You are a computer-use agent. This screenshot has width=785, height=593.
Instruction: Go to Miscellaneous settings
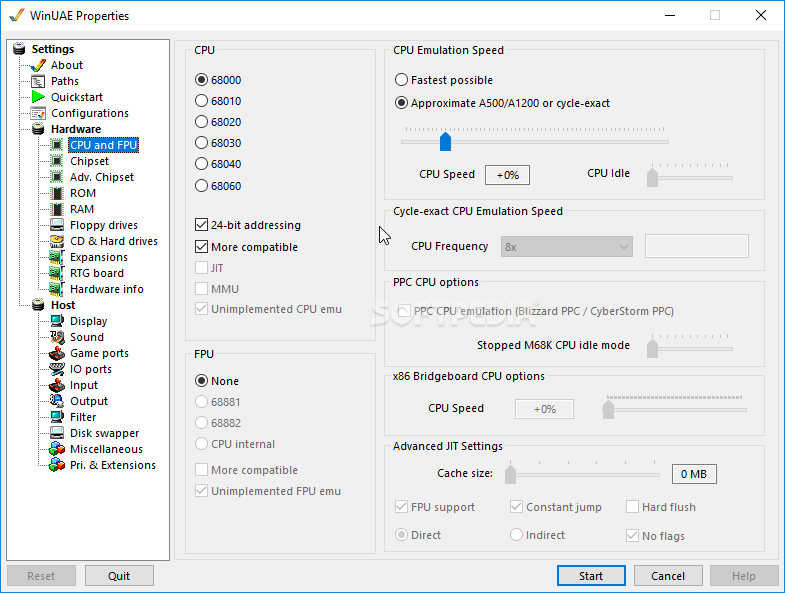coord(106,449)
